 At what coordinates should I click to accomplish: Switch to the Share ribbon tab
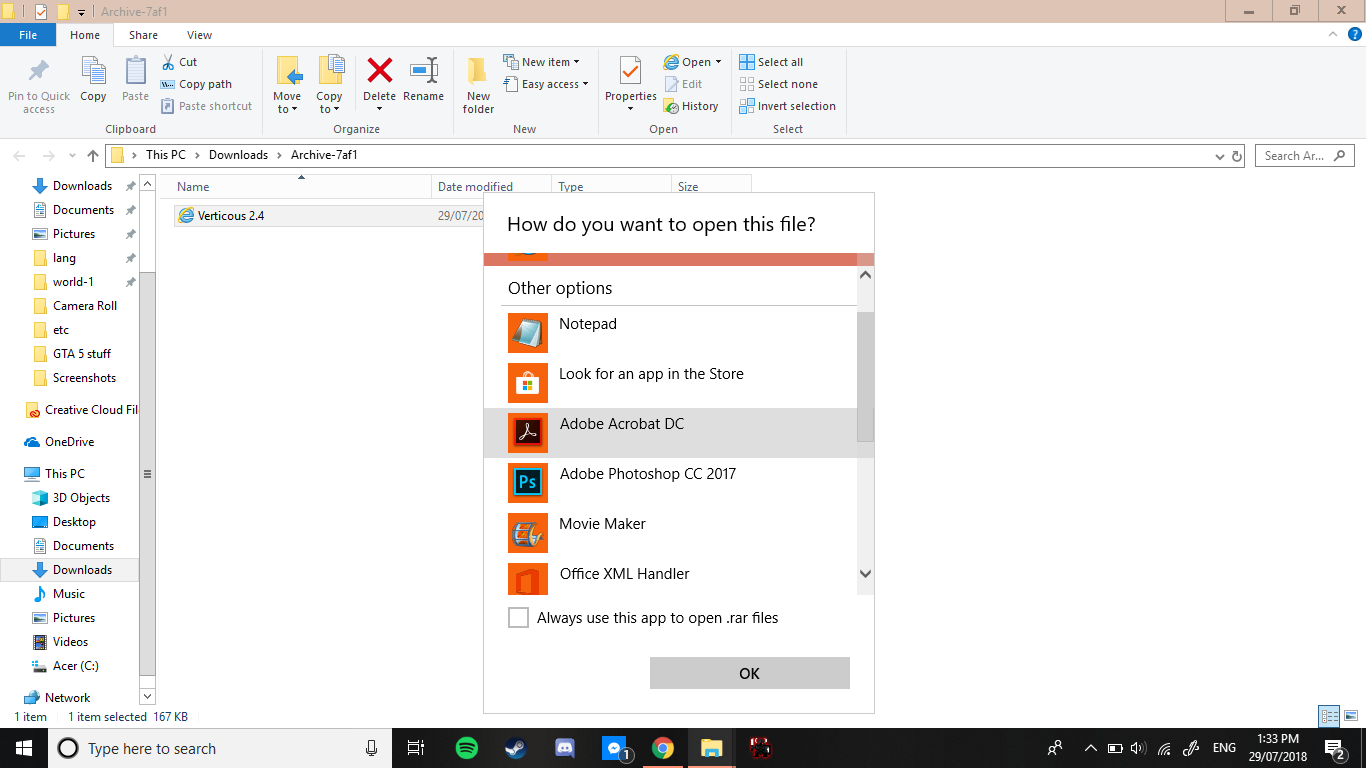[x=143, y=35]
